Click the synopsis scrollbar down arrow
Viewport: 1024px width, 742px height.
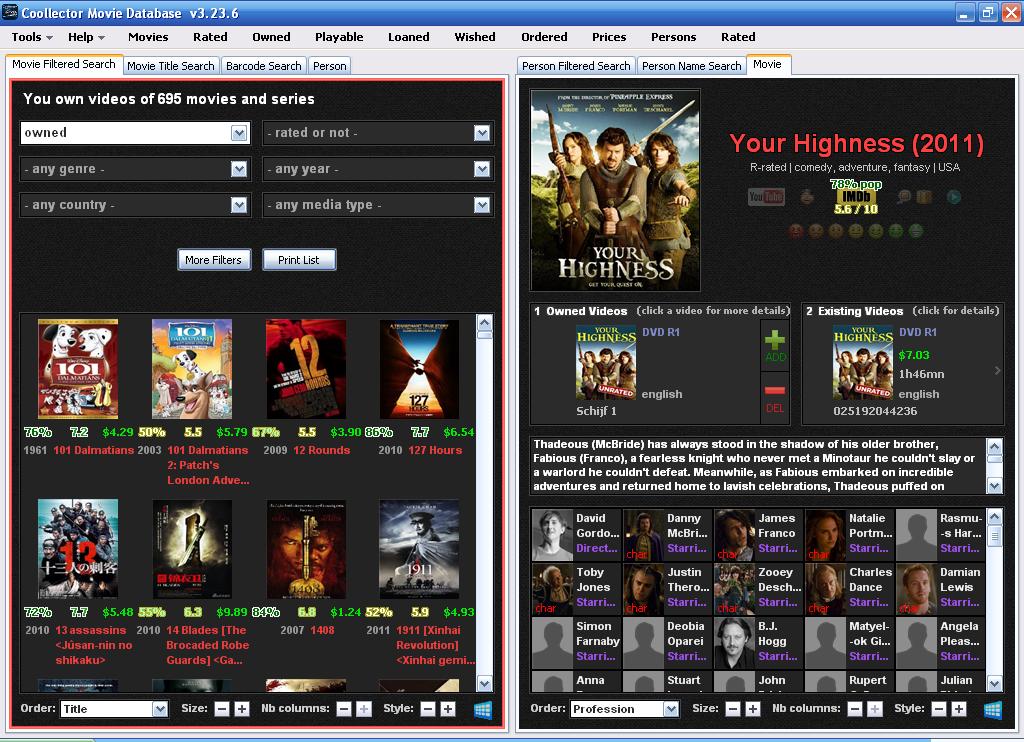coord(994,485)
